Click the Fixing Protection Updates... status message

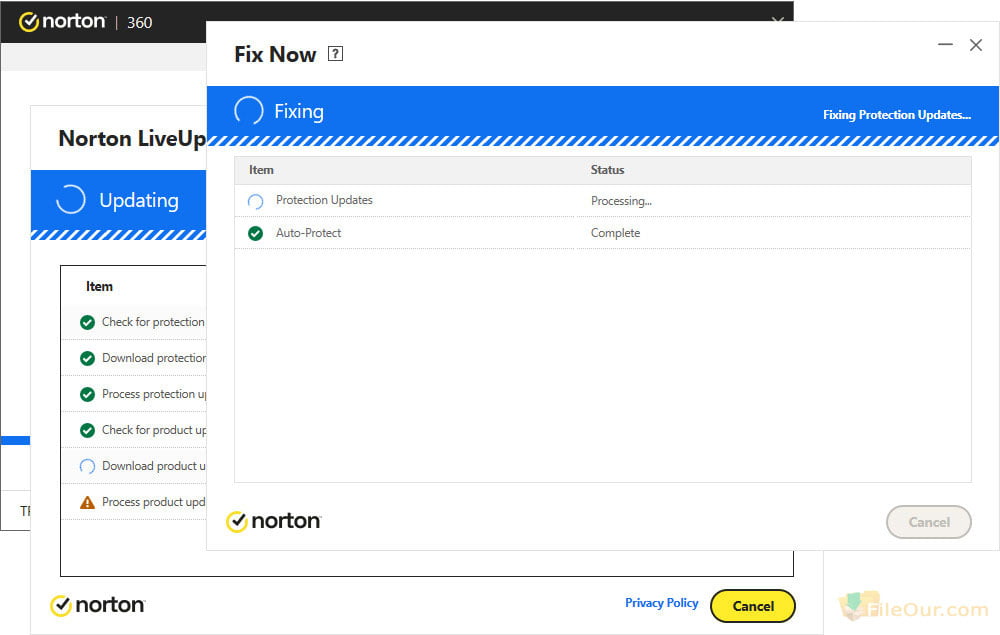tap(897, 115)
